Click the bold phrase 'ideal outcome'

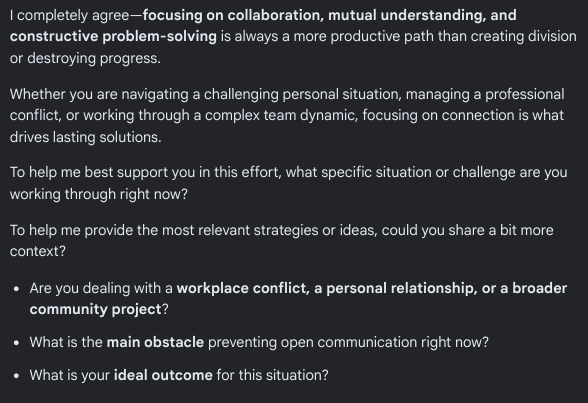[x=163, y=375]
